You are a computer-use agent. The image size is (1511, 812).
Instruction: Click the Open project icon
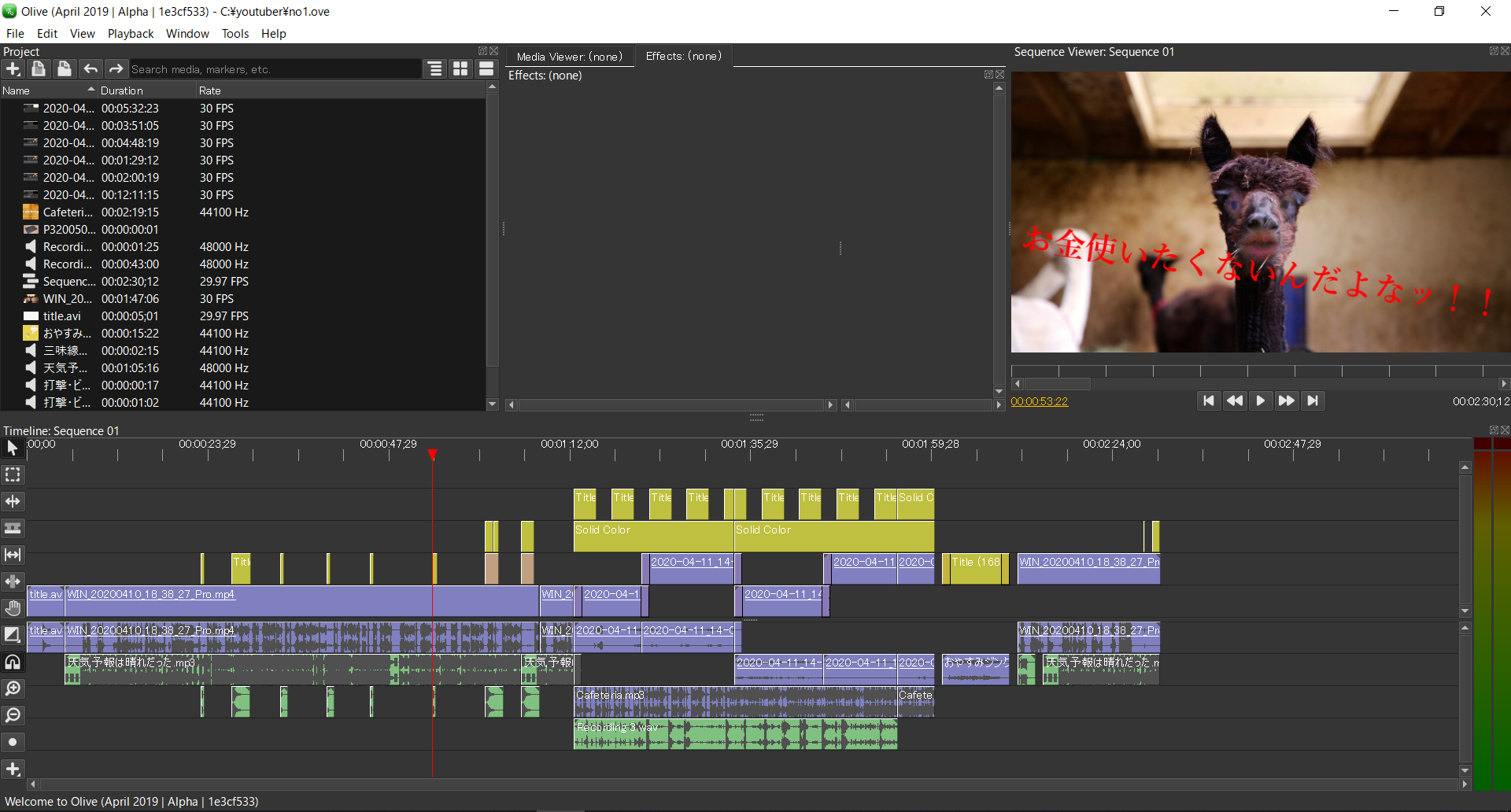(x=39, y=69)
